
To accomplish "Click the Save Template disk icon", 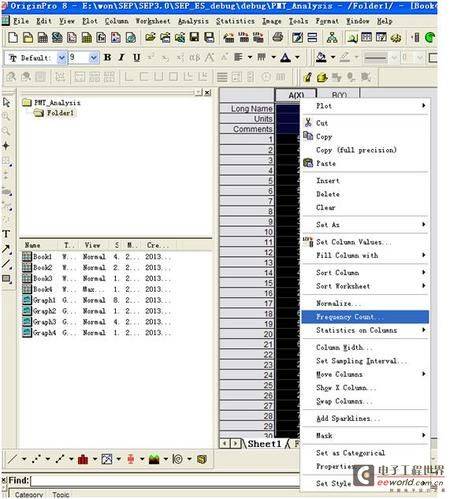I will coord(209,38).
